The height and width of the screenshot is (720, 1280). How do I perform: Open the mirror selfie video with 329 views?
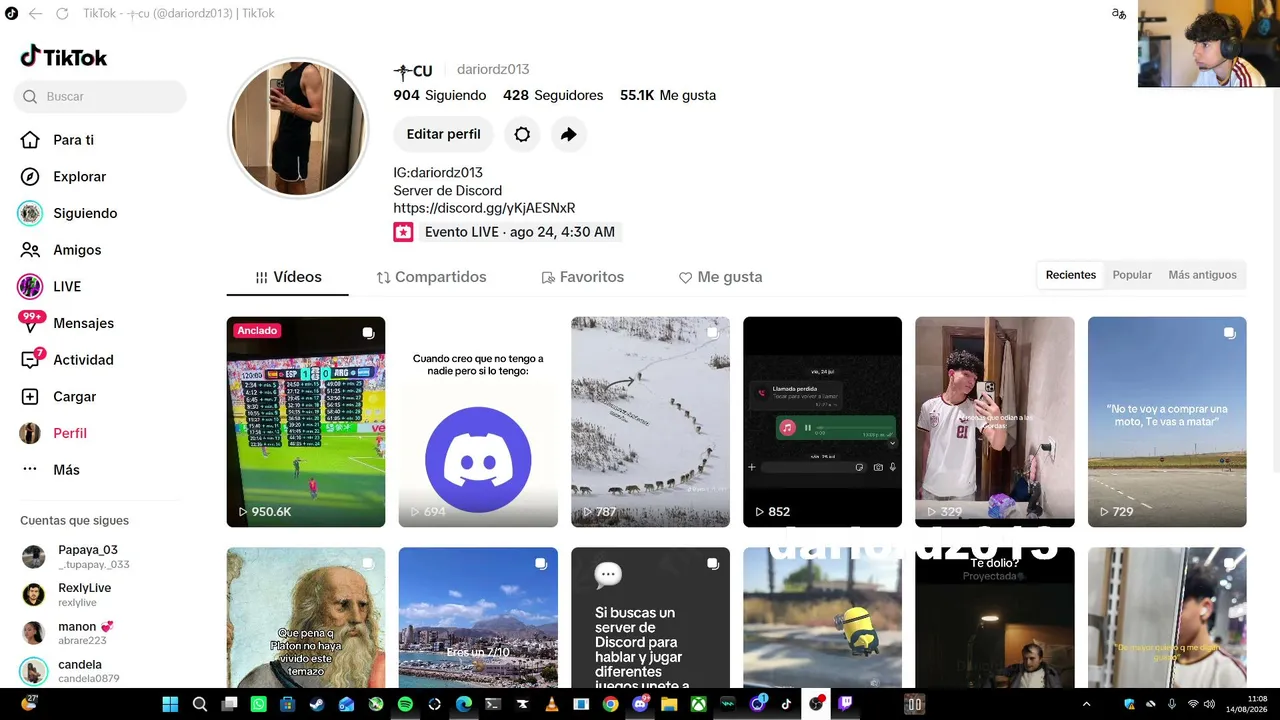tap(995, 422)
